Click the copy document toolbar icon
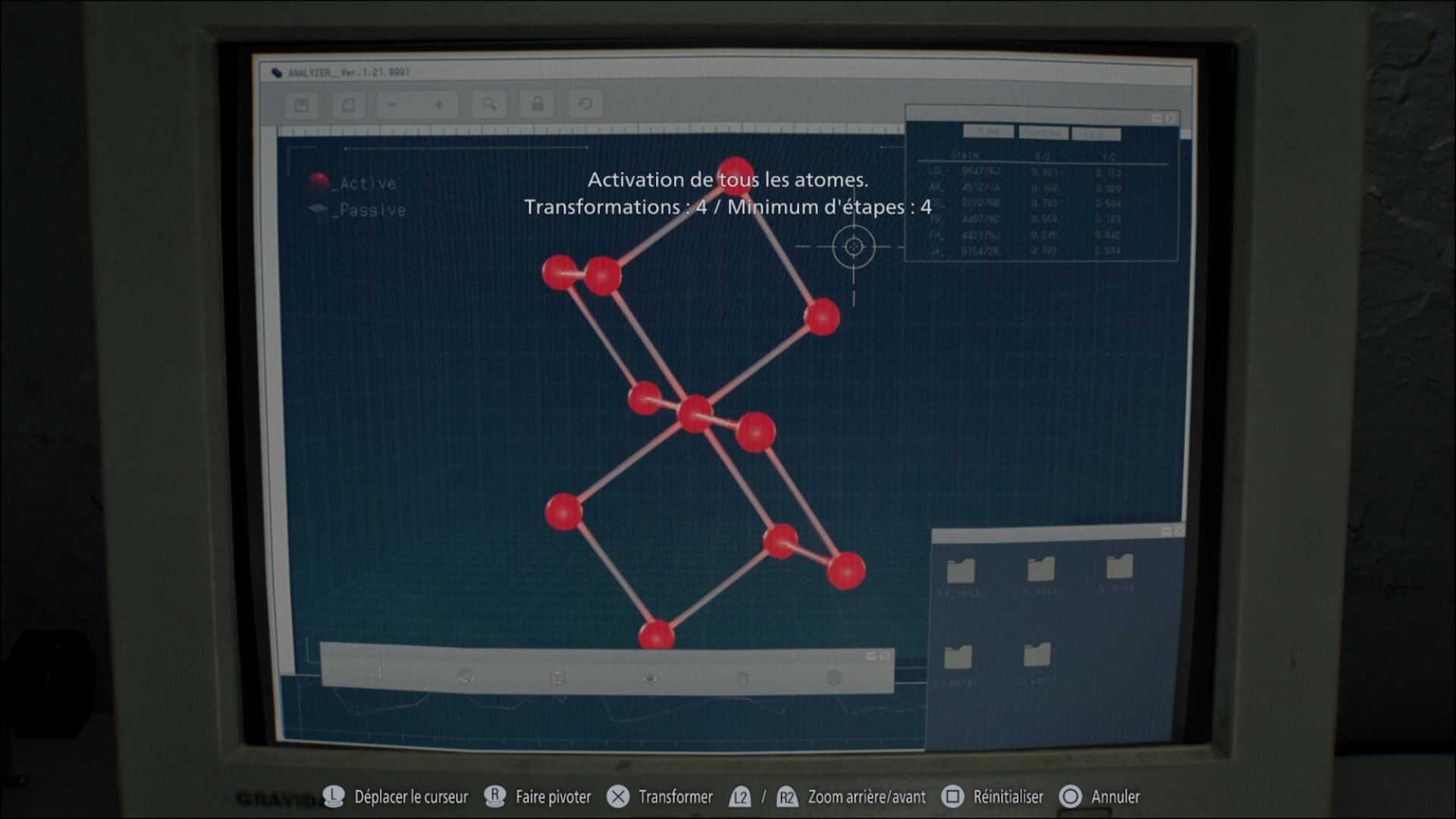 (x=348, y=105)
